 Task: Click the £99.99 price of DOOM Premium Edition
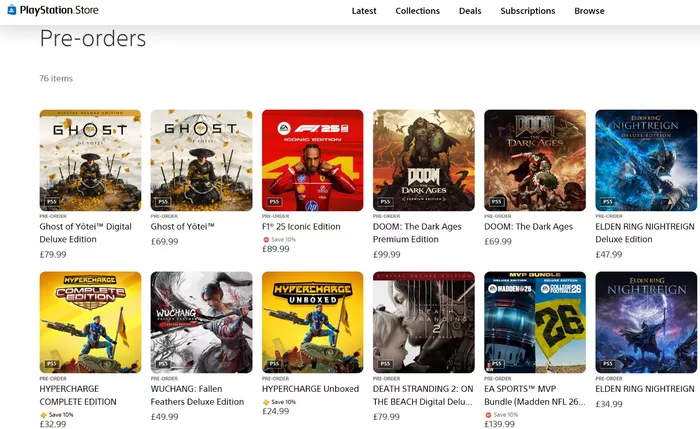[x=387, y=254]
